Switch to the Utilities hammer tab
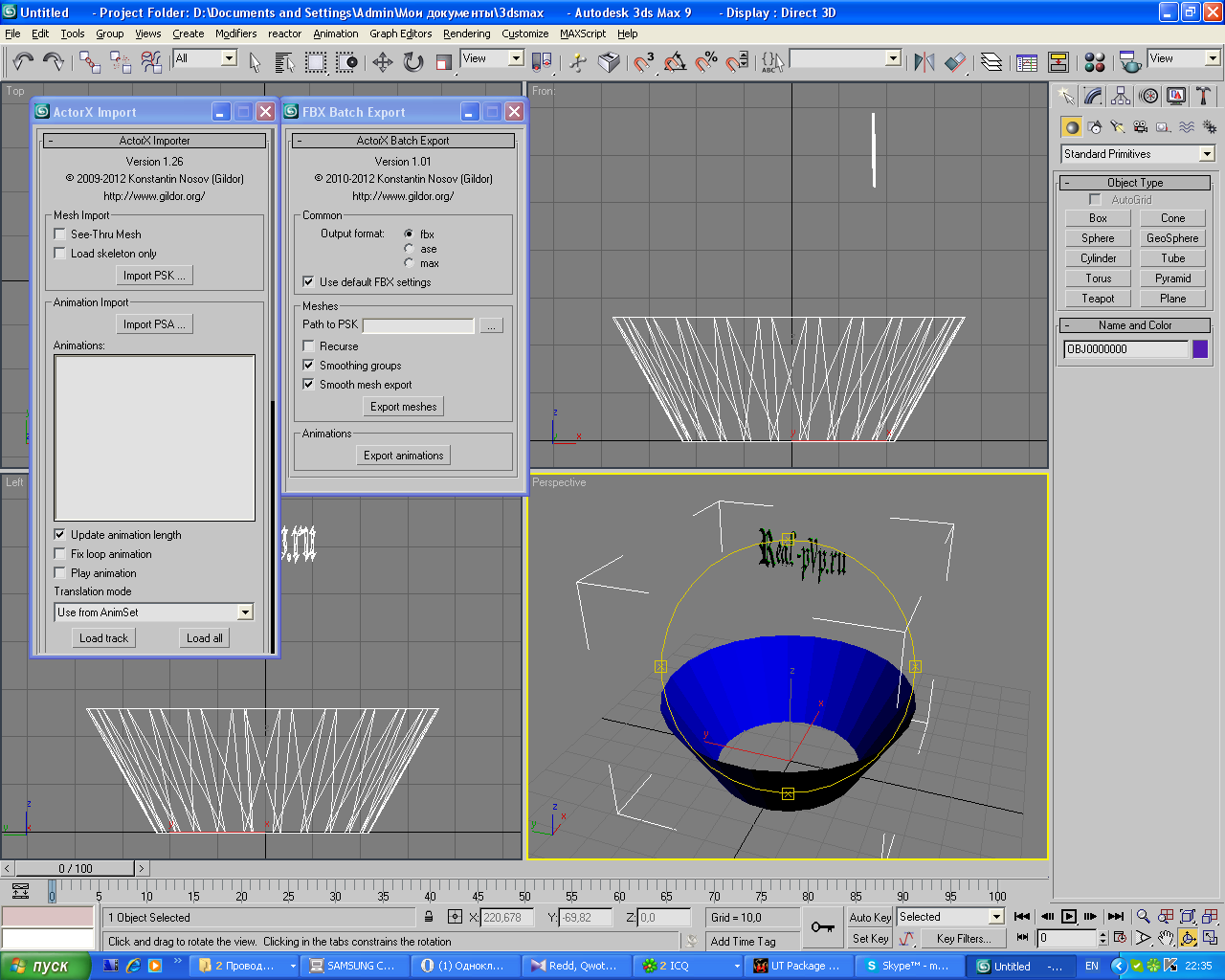This screenshot has height=980, width=1225. pyautogui.click(x=1203, y=96)
